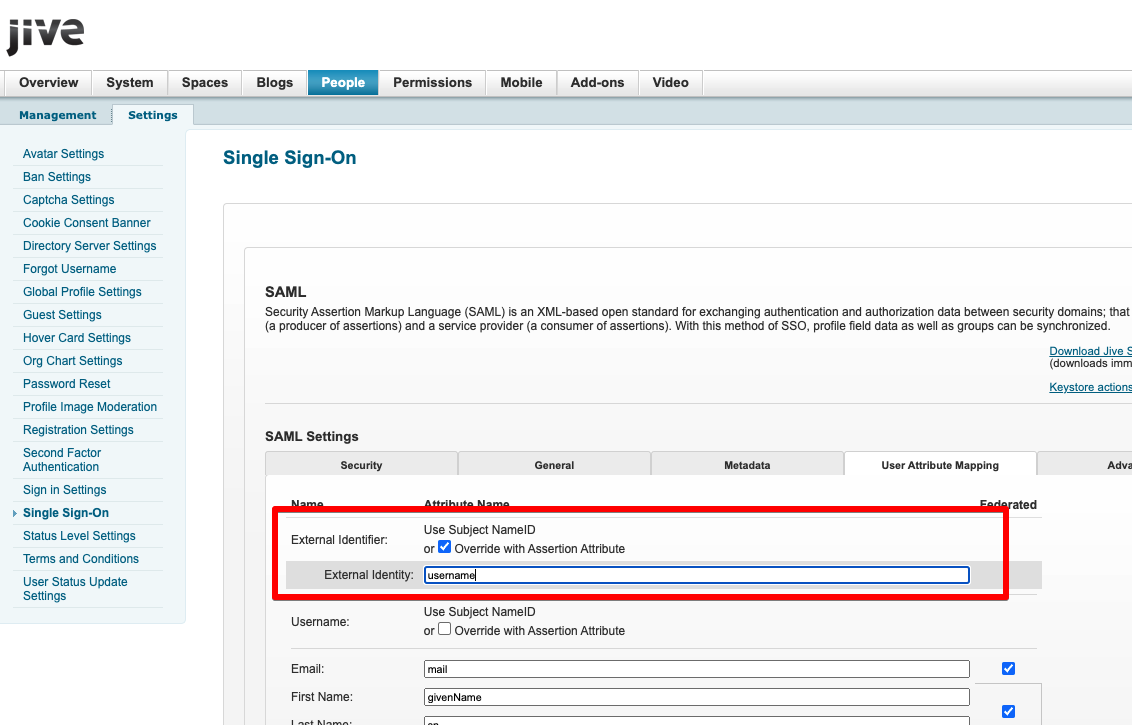Go to Registration Settings

click(x=78, y=431)
